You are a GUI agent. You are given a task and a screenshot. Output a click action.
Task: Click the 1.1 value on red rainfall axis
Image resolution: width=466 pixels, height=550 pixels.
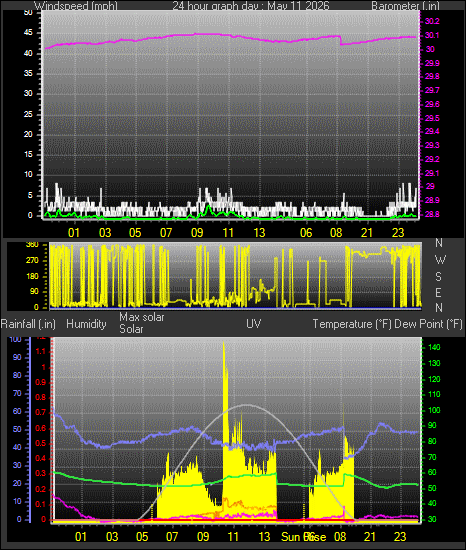(41, 351)
